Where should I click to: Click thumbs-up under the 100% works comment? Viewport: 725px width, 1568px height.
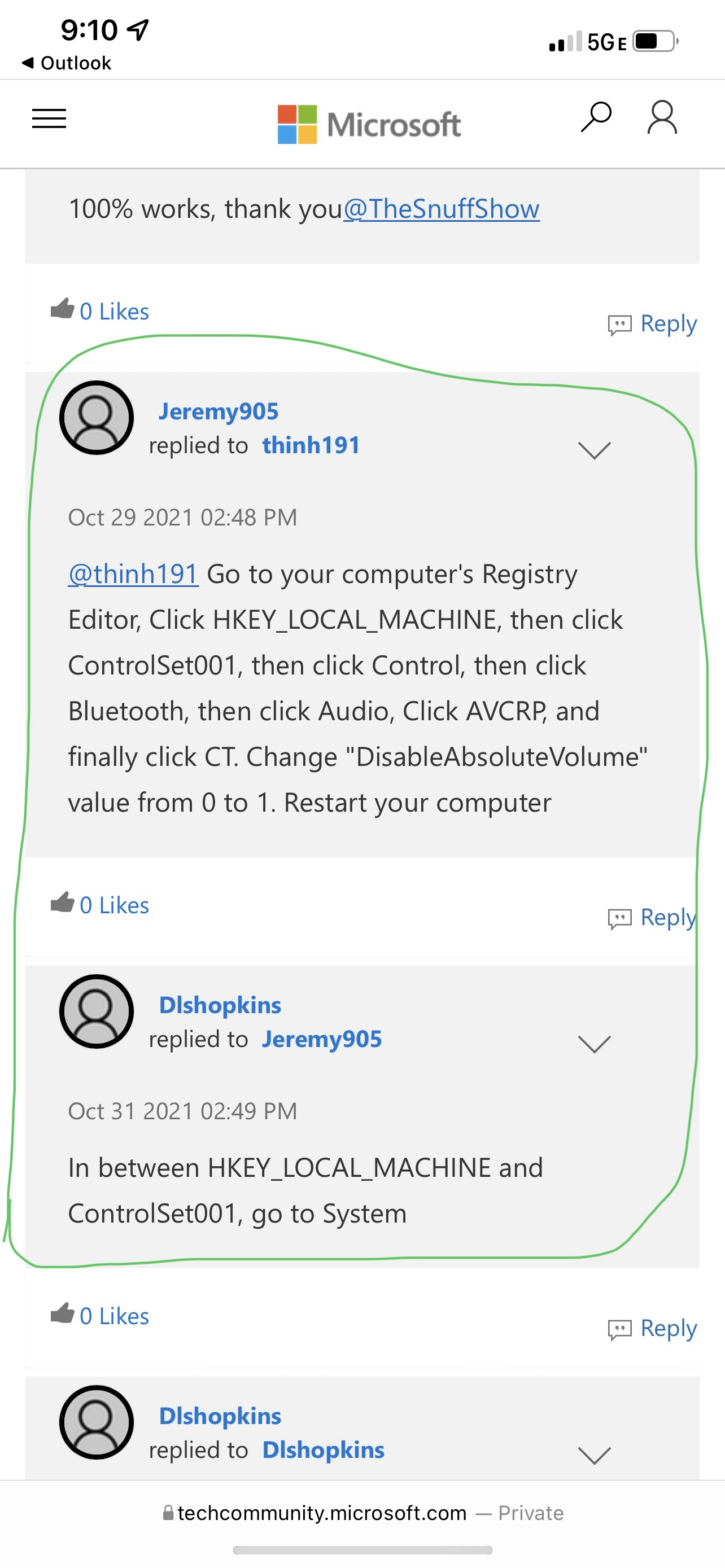62,309
